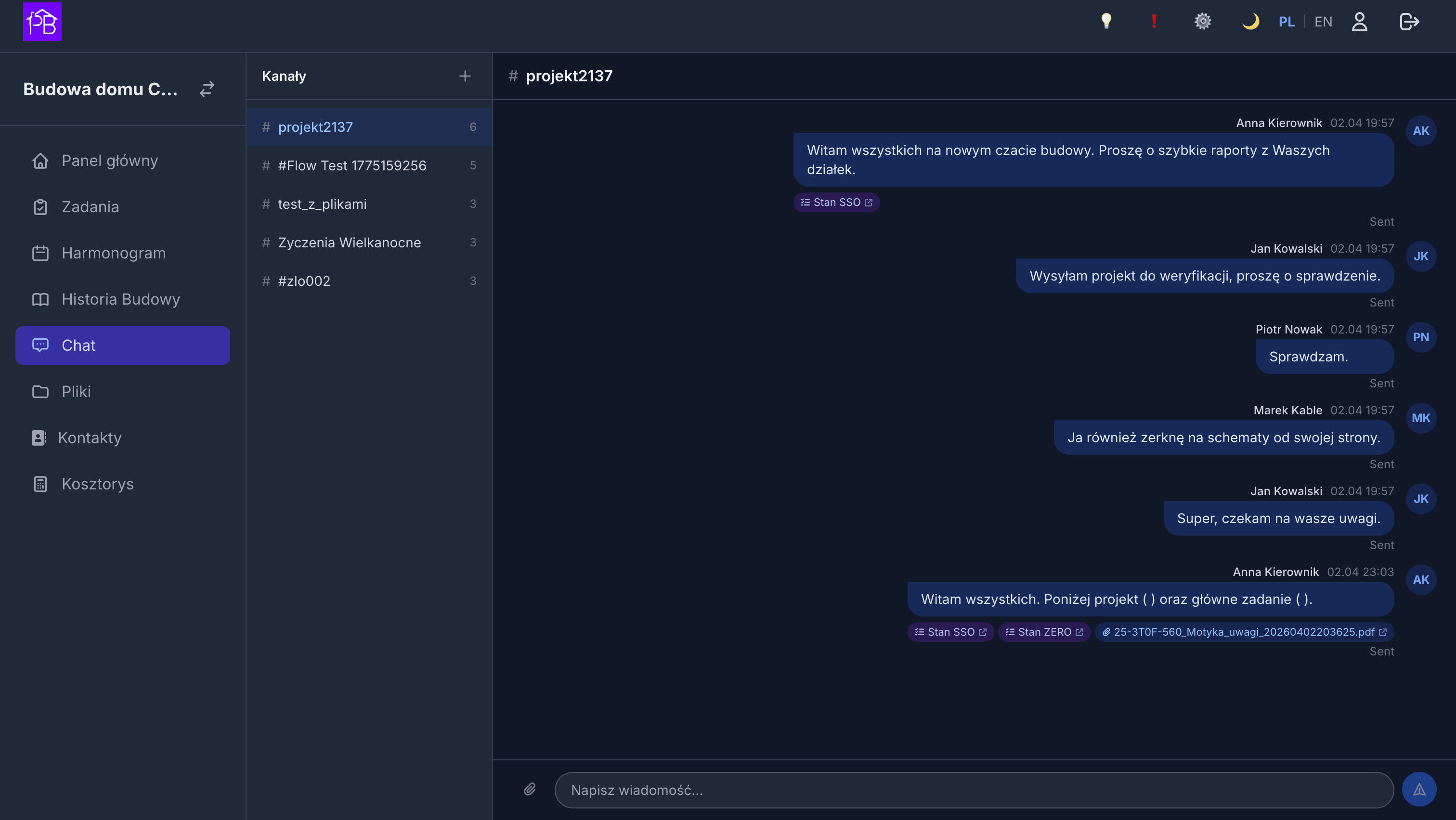
Task: Send message with the round send button
Action: (x=1419, y=789)
